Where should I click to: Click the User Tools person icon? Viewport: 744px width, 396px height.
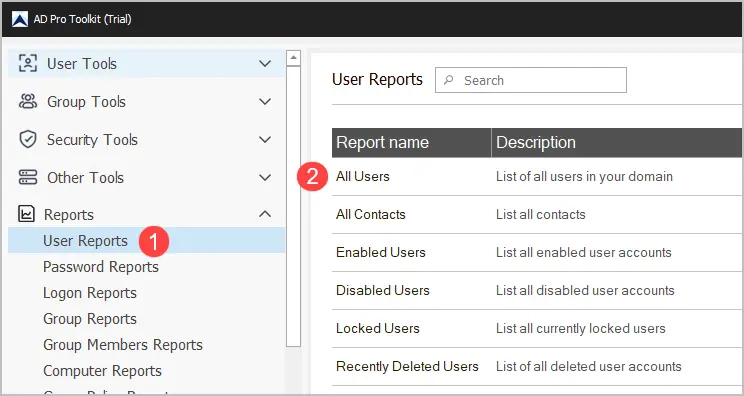pos(28,63)
